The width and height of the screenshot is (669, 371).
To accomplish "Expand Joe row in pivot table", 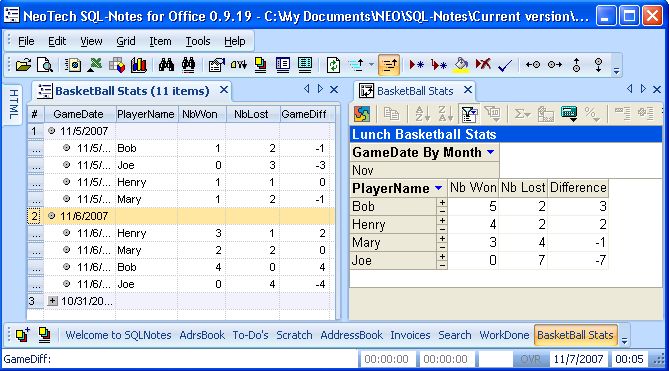I will [442, 257].
